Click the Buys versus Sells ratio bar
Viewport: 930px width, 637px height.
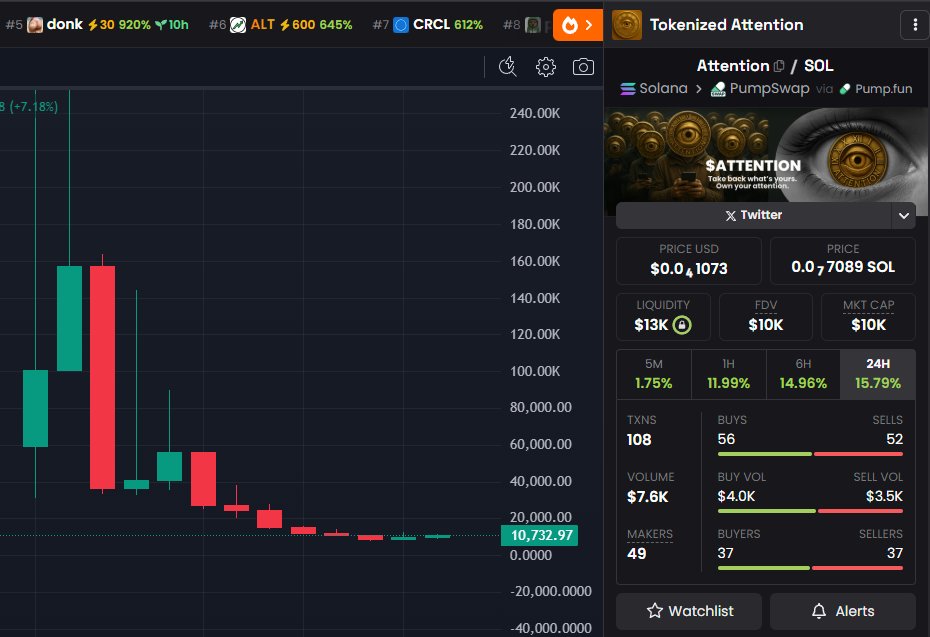tap(810, 454)
